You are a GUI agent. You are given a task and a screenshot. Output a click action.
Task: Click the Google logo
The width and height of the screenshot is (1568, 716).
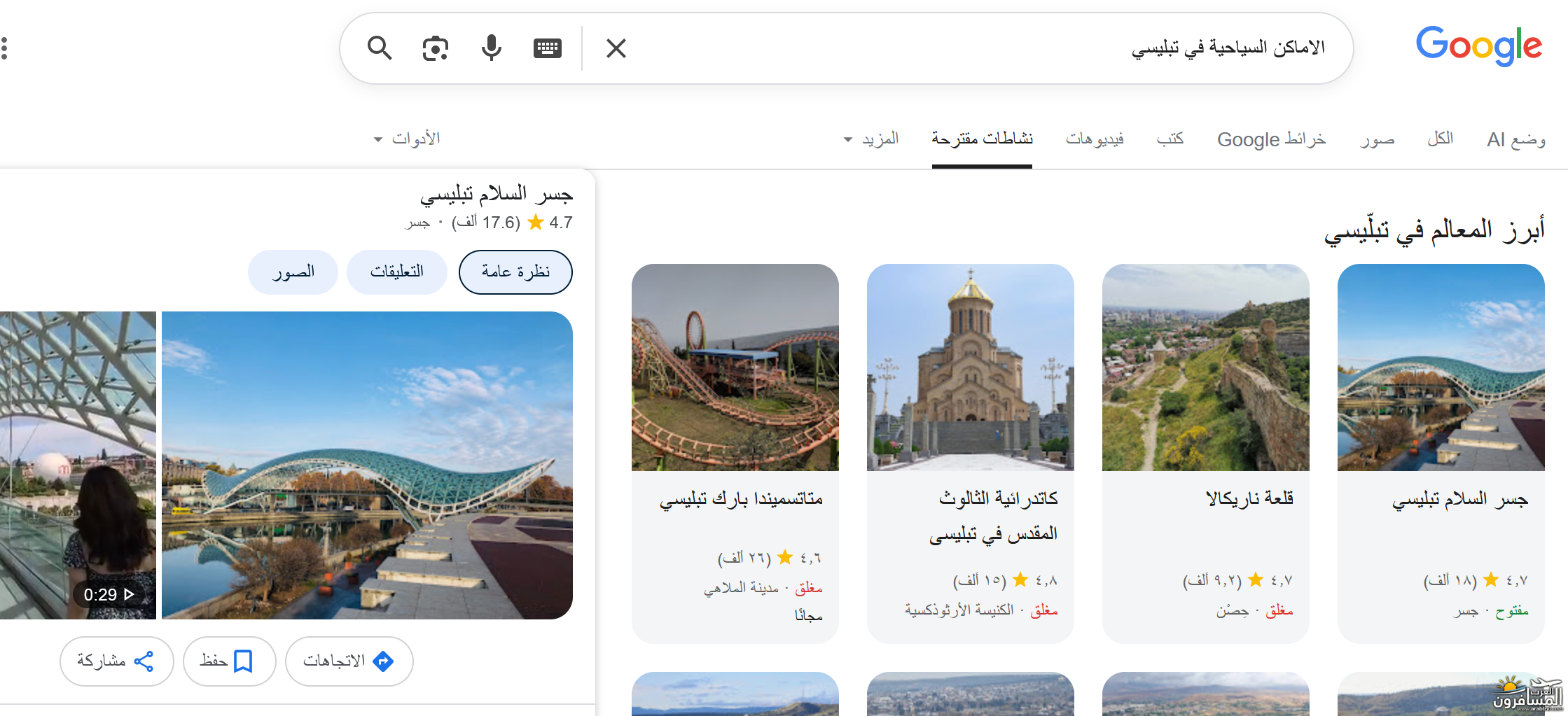[x=1478, y=46]
